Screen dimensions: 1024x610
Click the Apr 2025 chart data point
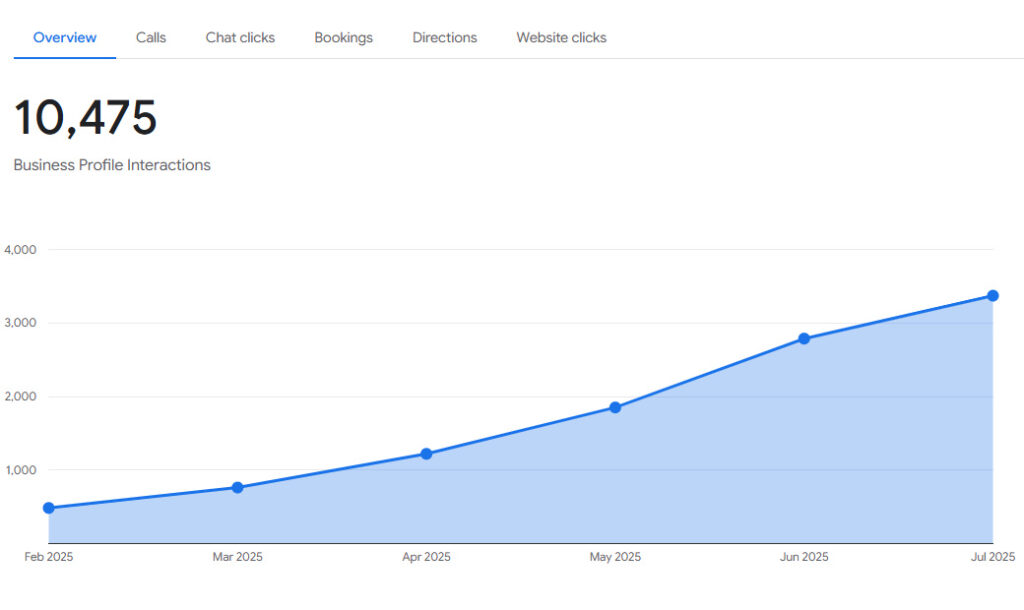point(426,454)
